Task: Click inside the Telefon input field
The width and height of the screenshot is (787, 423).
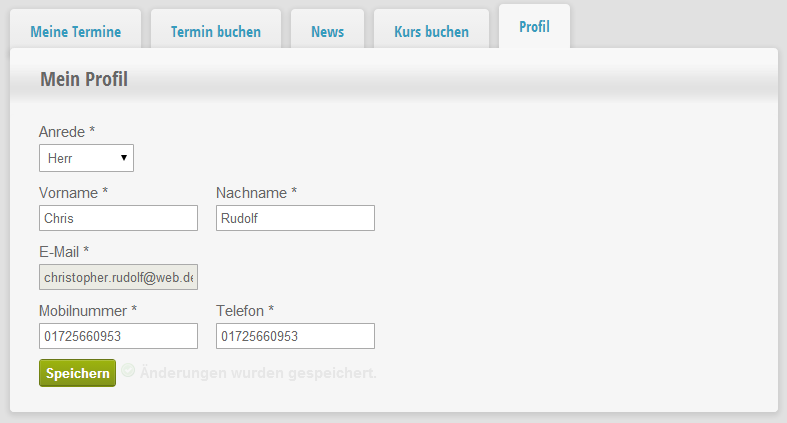Action: point(295,336)
